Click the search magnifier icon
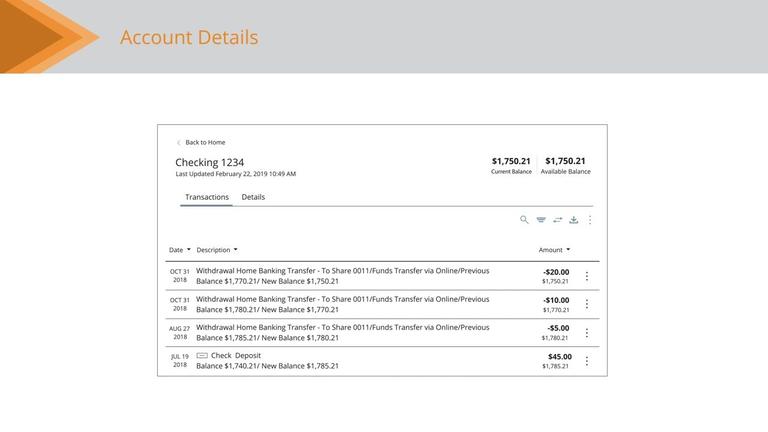The height and width of the screenshot is (432, 768). coord(524,219)
